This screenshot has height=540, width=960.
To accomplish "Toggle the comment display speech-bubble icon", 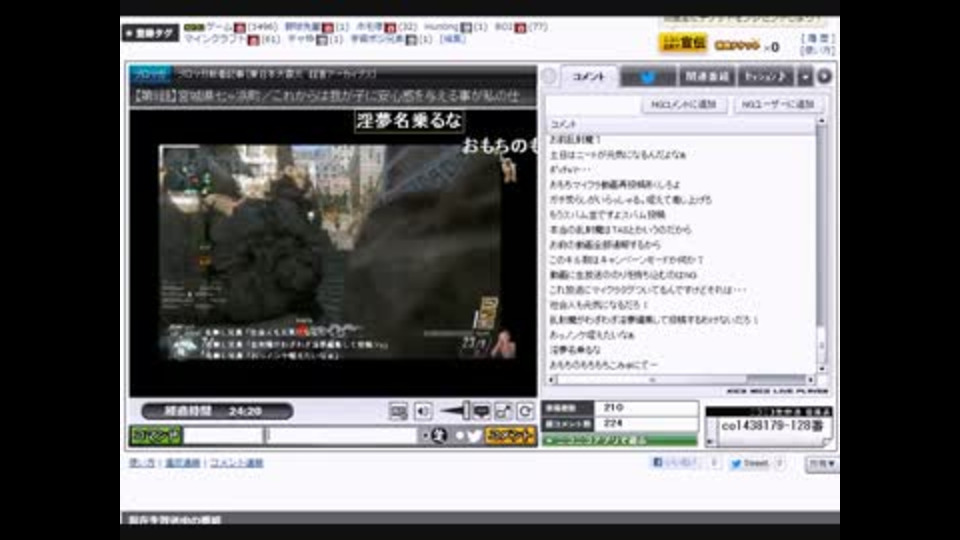I will 481,411.
